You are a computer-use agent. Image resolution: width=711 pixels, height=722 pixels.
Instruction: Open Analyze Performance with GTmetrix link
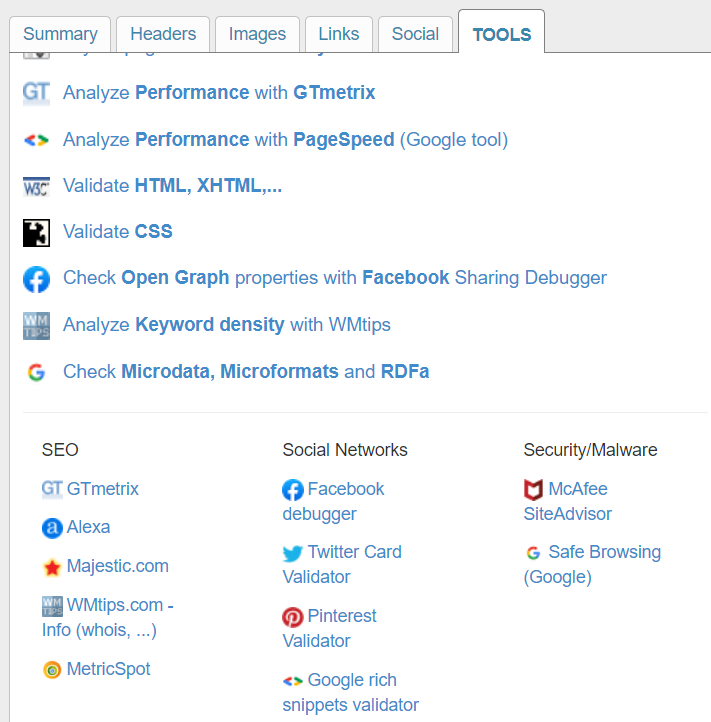219,93
